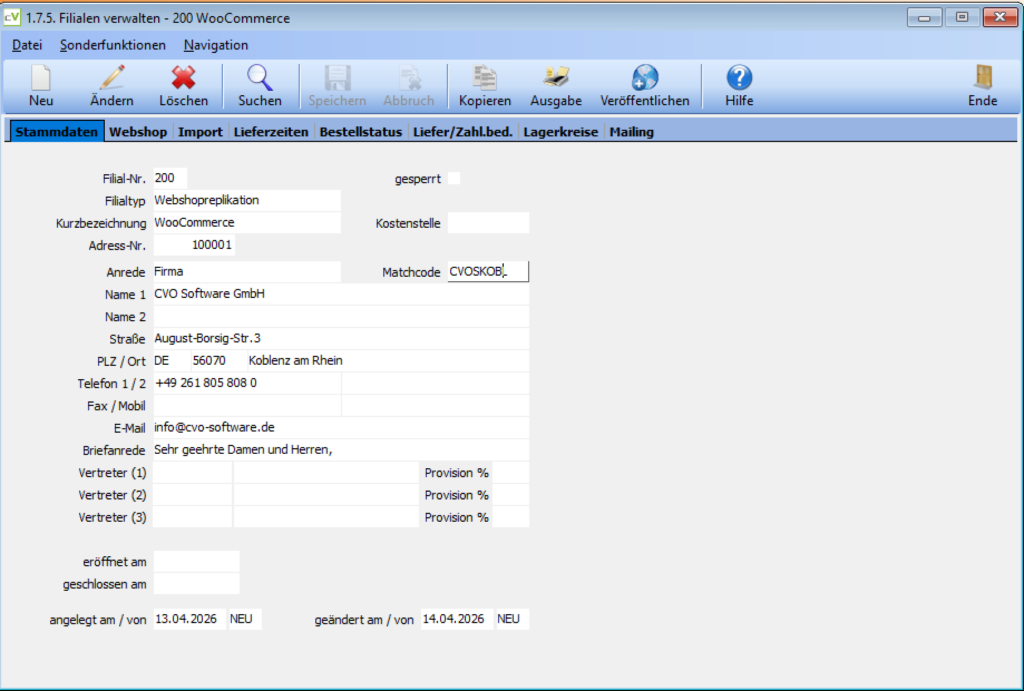Click the Veröffentlichen globe icon
This screenshot has height=691, width=1024.
645,78
